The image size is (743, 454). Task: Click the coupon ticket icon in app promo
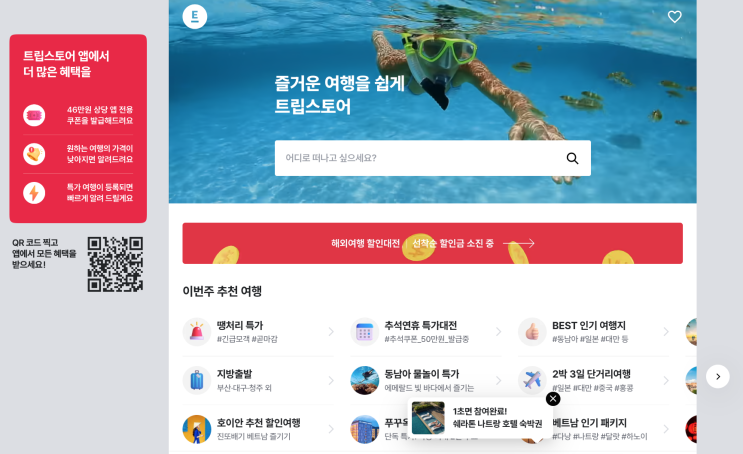tap(34, 115)
